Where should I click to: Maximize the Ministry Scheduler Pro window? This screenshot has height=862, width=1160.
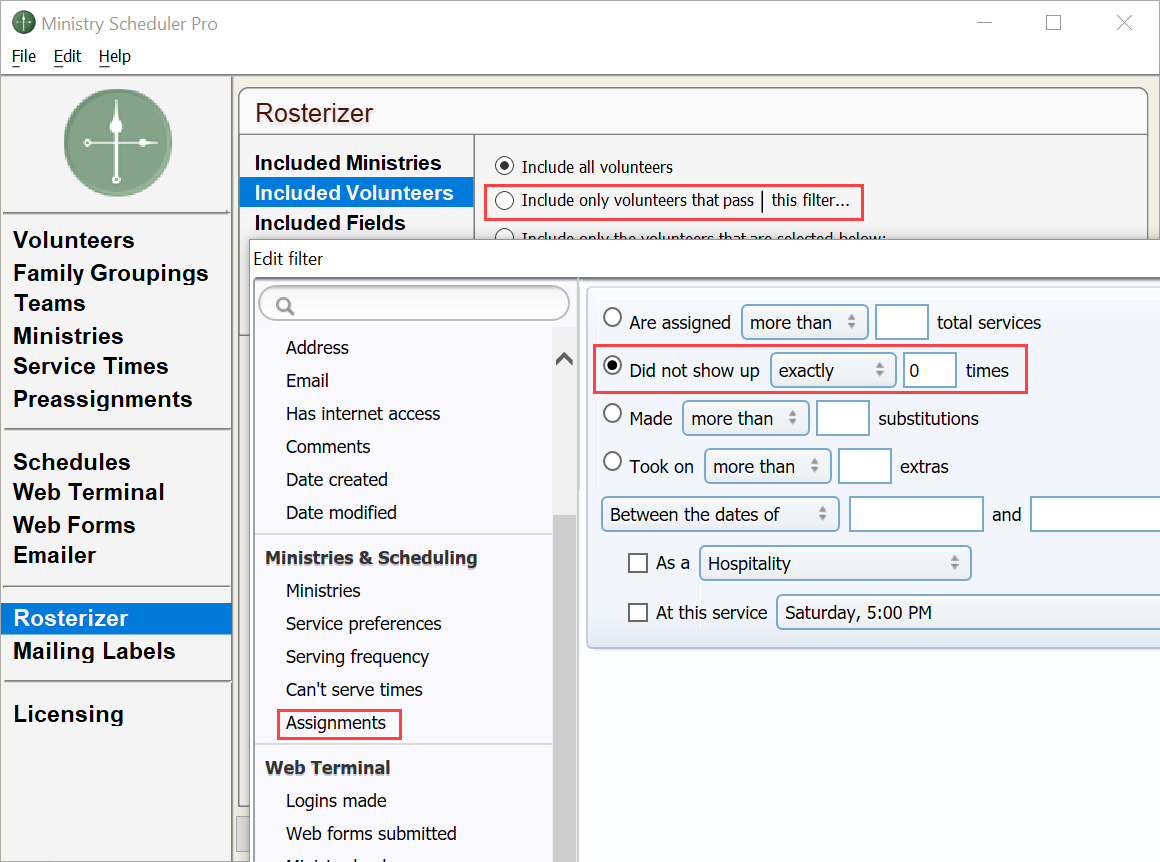click(1053, 23)
